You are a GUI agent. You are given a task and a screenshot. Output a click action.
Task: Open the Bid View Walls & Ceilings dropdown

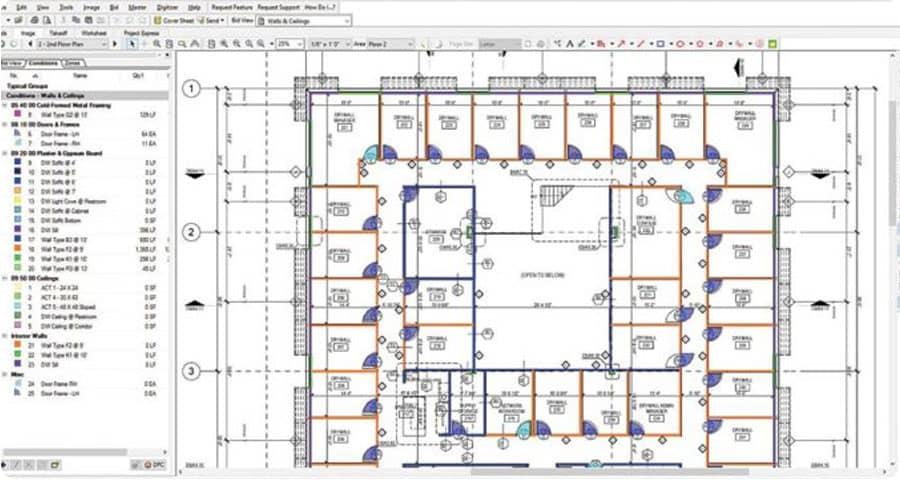(x=304, y=21)
